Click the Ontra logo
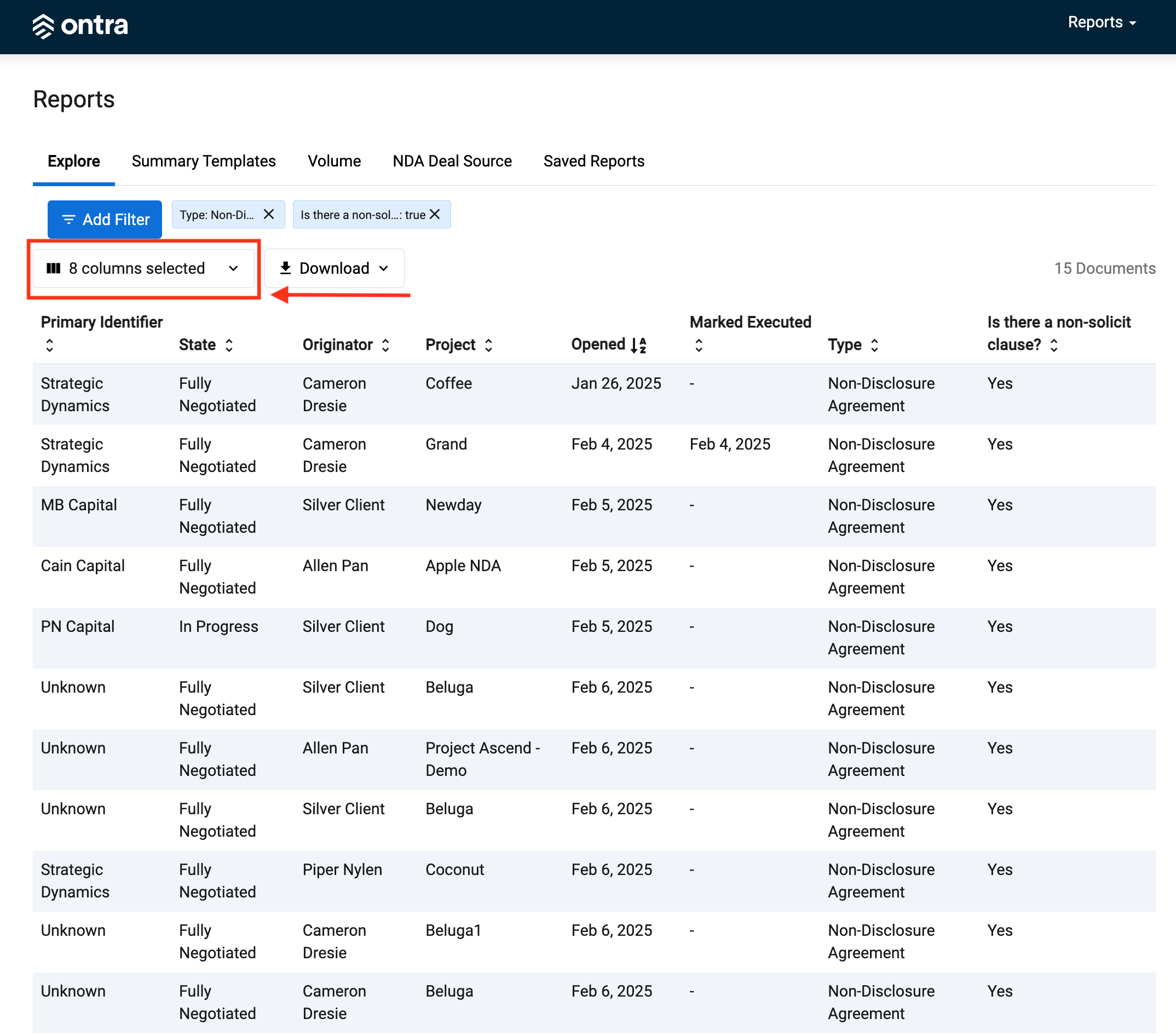 (80, 26)
